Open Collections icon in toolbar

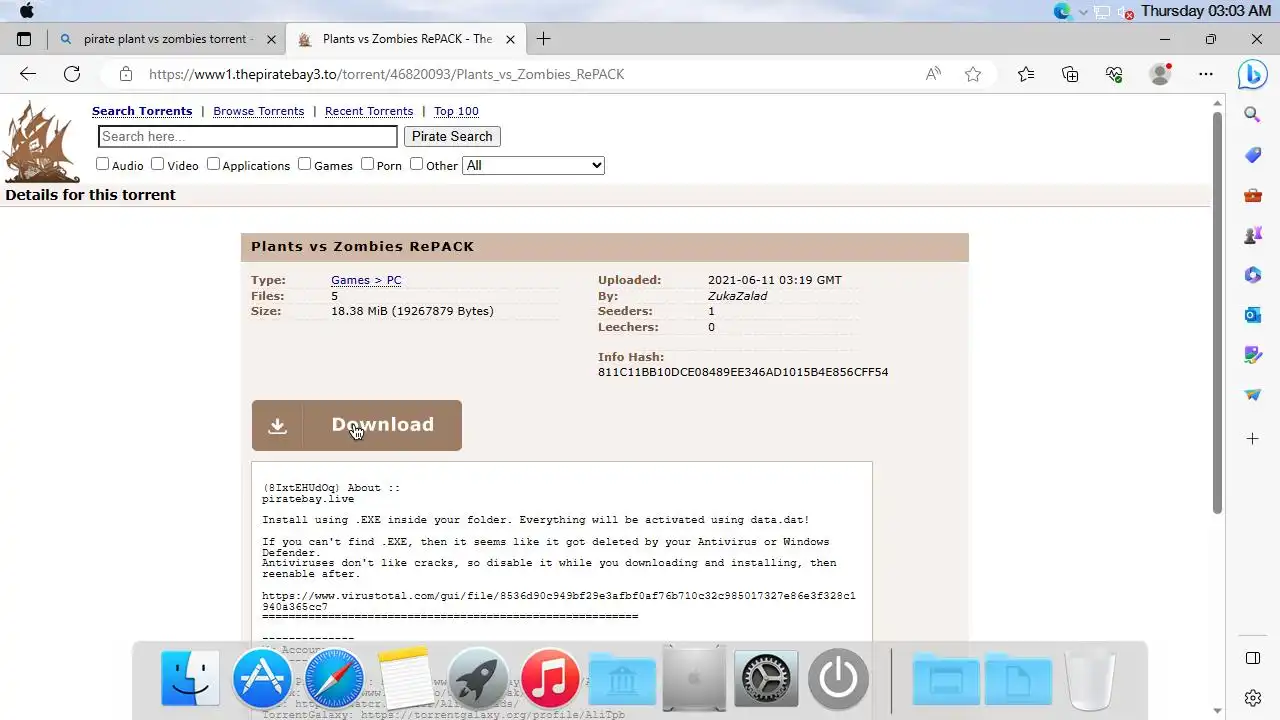click(x=1070, y=74)
